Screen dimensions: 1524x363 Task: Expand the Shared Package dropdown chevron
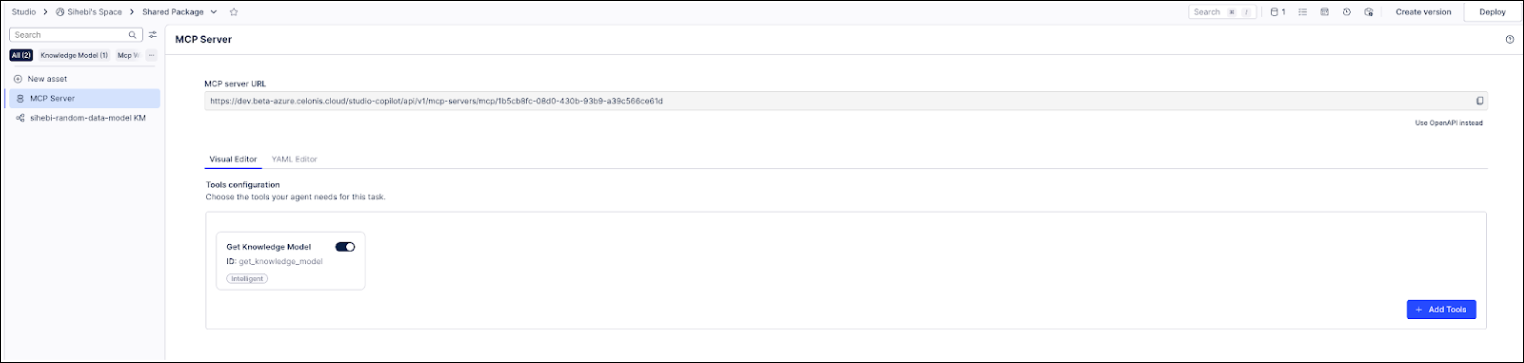click(214, 12)
